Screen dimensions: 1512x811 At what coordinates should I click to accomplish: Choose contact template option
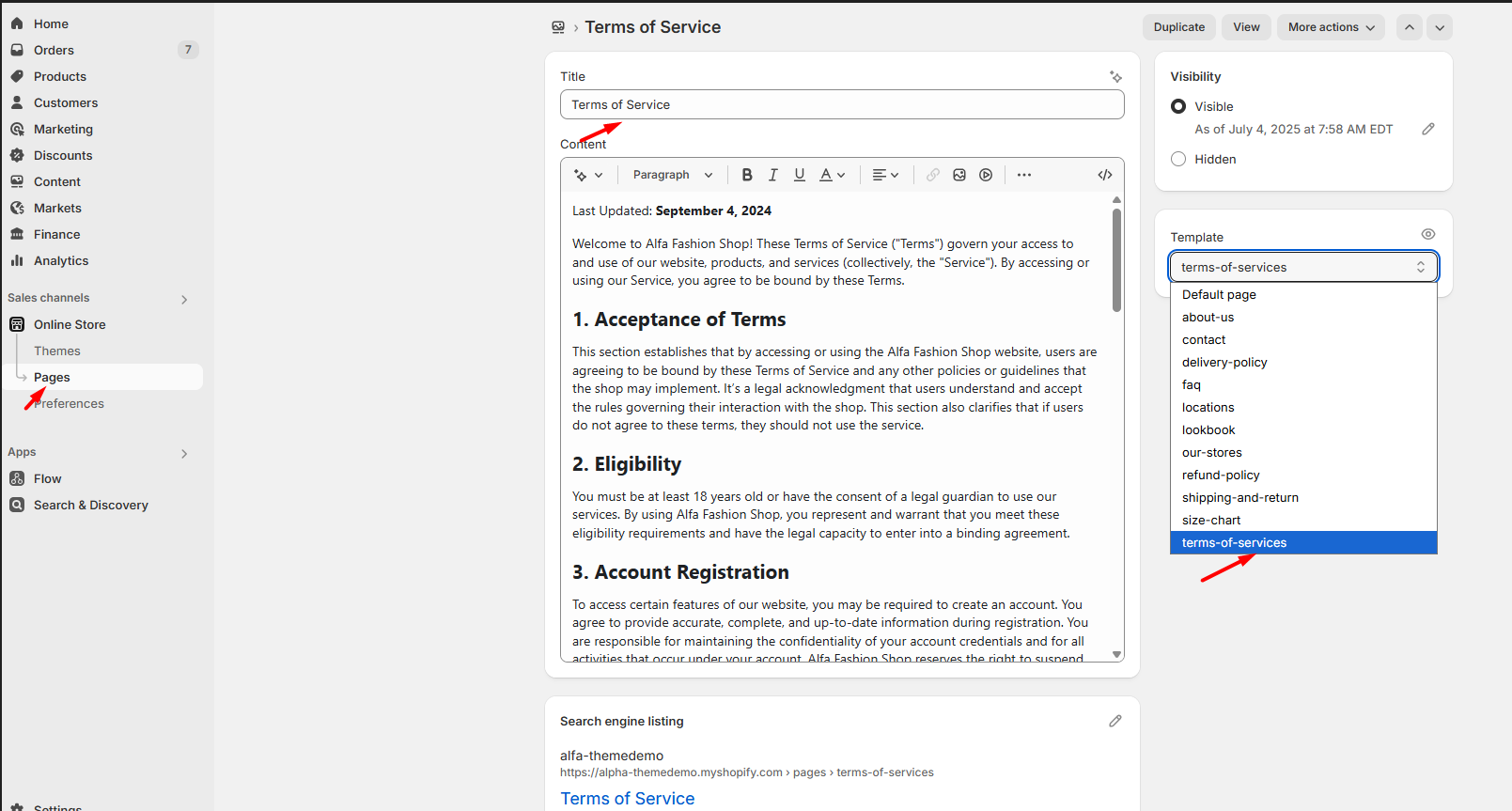1303,339
